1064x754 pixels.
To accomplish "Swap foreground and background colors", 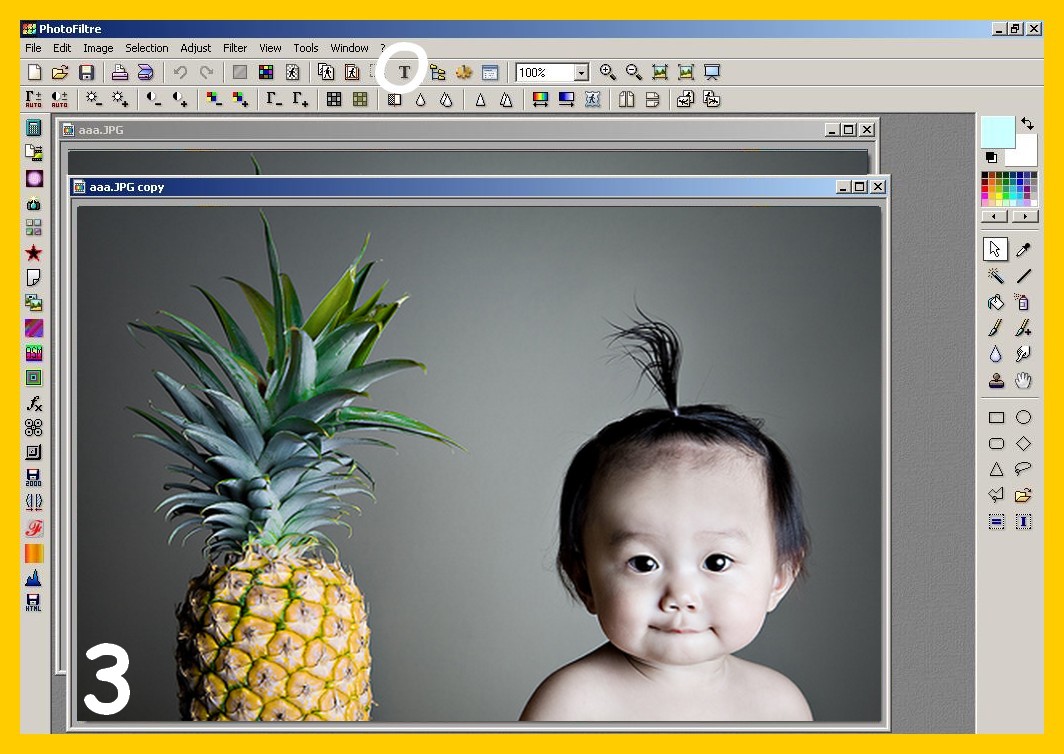I will click(1027, 124).
